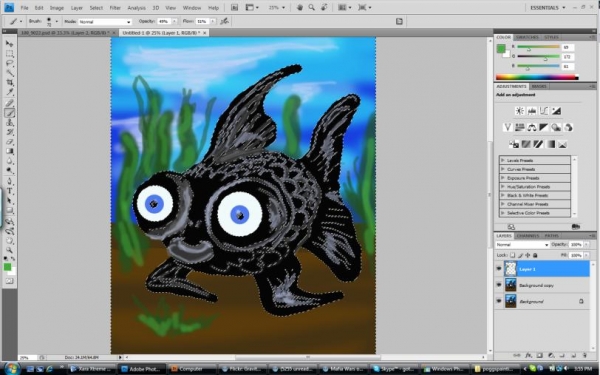Screen dimensions: 600x375
Task: Add a Color Balance adjustment
Action: tap(532, 127)
